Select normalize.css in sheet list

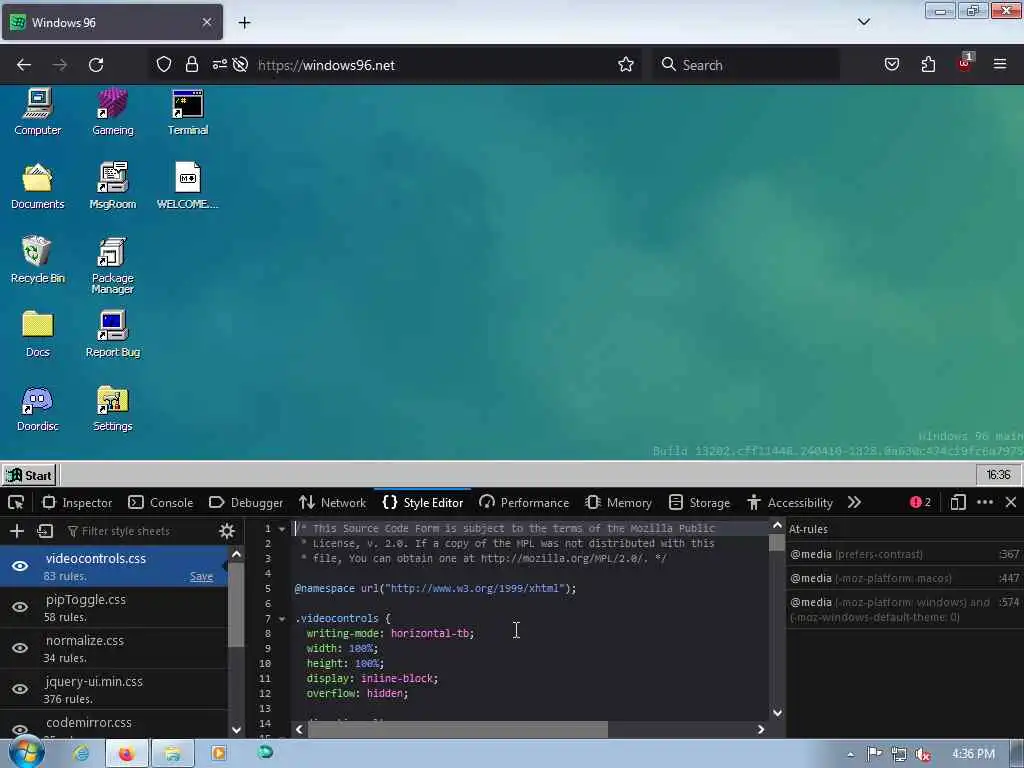[x=114, y=648]
